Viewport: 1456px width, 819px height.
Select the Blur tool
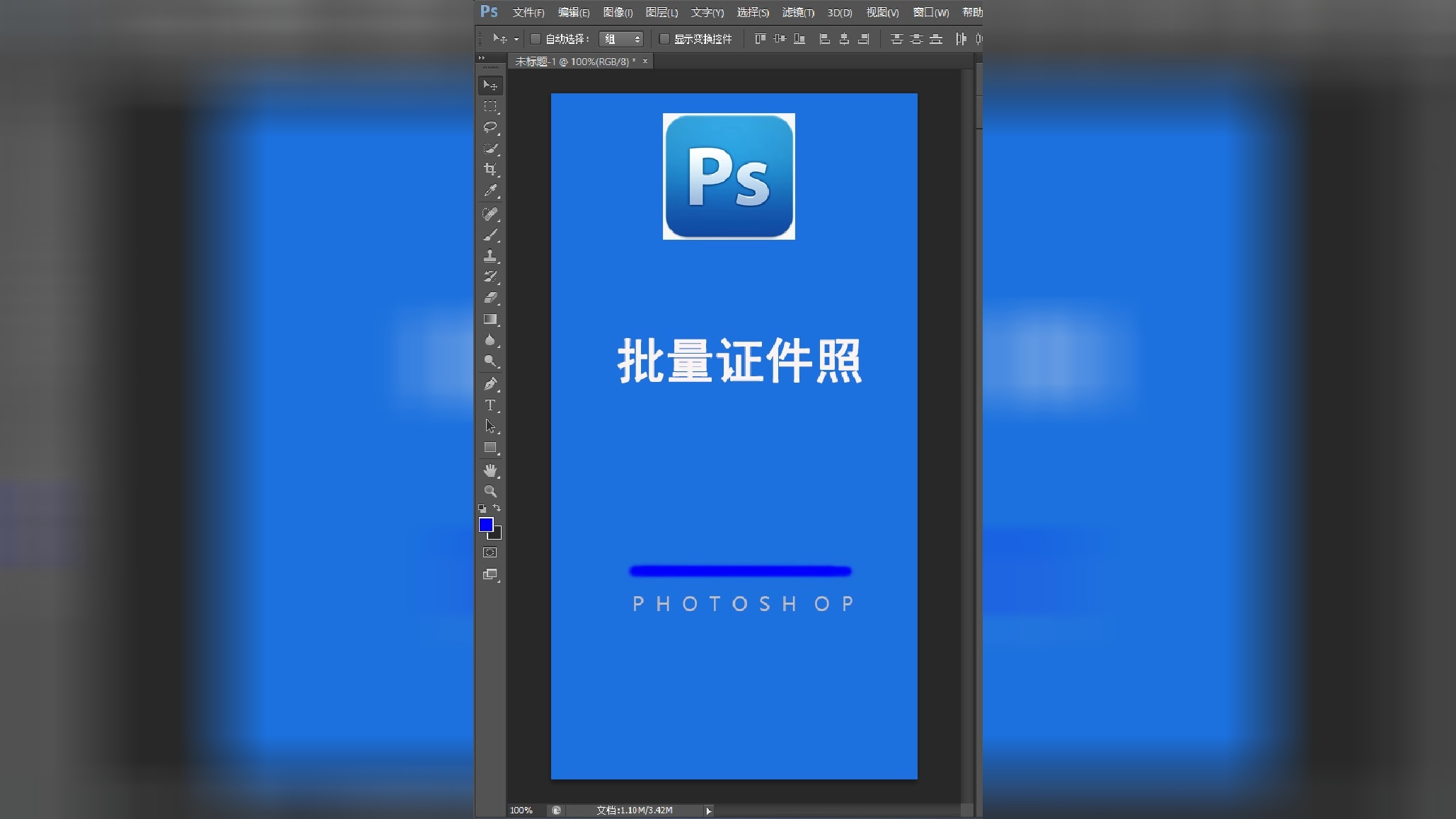point(490,340)
